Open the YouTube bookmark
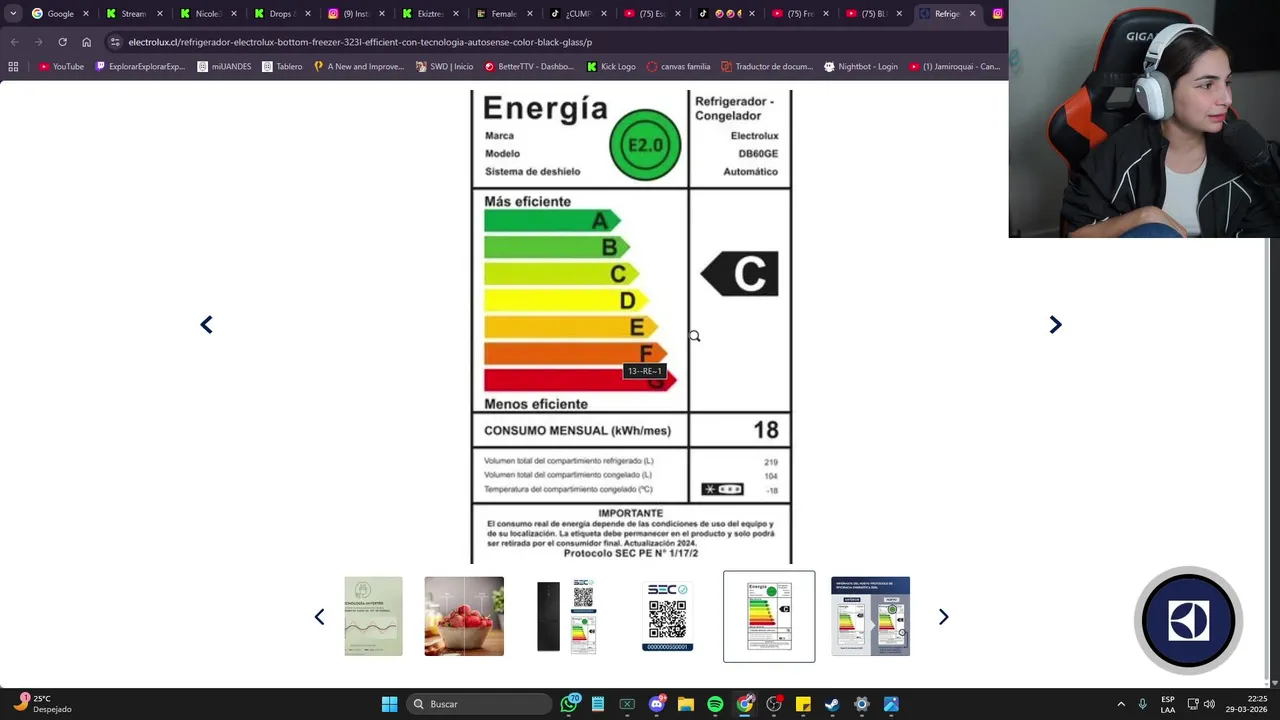Image resolution: width=1280 pixels, height=720 pixels. (x=61, y=67)
